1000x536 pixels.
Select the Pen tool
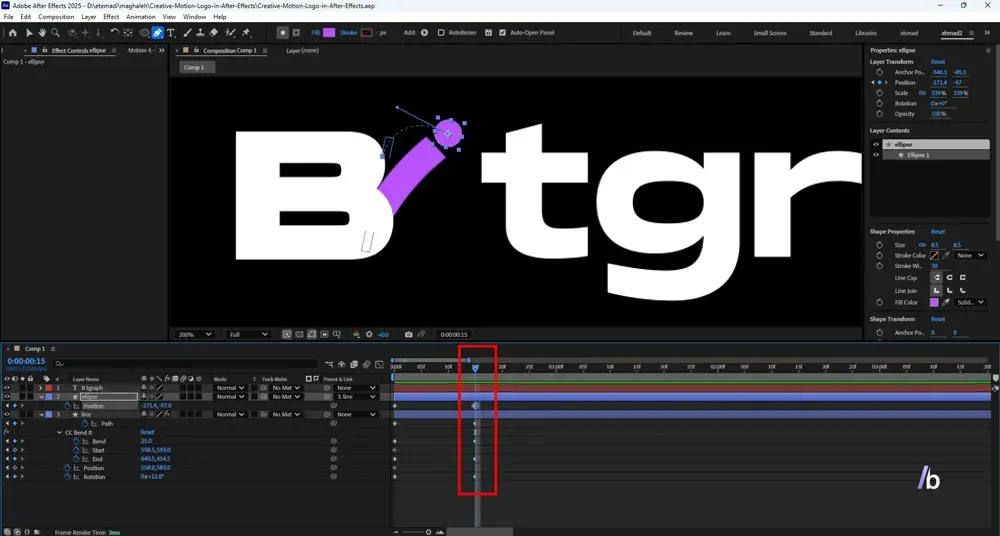tap(158, 33)
